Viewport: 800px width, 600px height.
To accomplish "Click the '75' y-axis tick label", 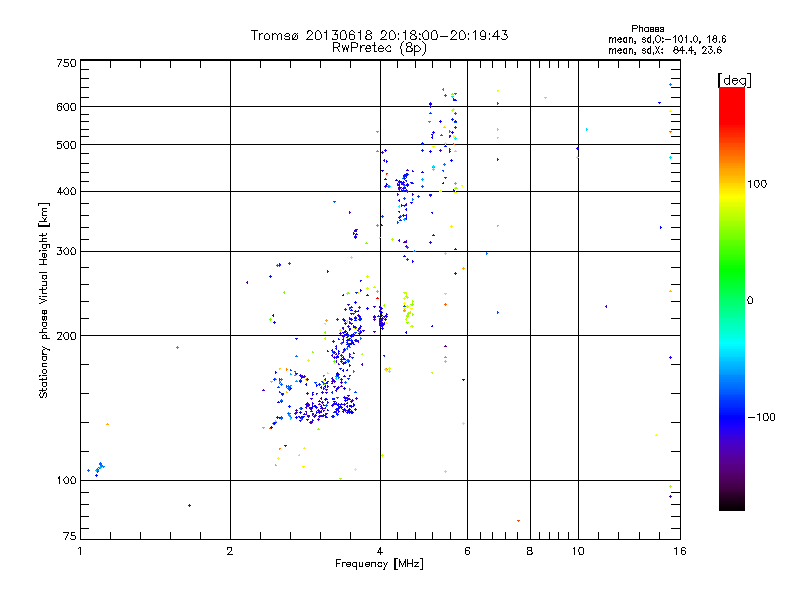I will point(70,536).
